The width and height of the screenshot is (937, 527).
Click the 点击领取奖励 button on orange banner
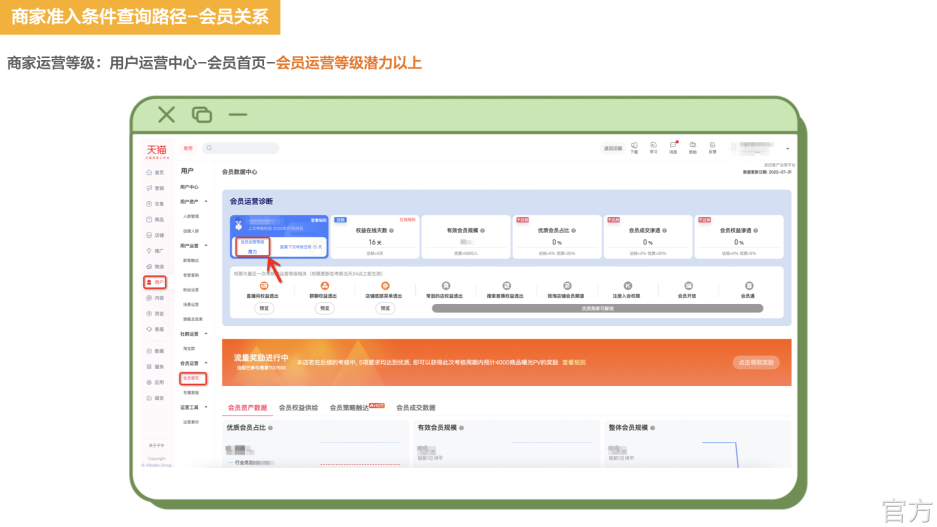[x=755, y=362]
